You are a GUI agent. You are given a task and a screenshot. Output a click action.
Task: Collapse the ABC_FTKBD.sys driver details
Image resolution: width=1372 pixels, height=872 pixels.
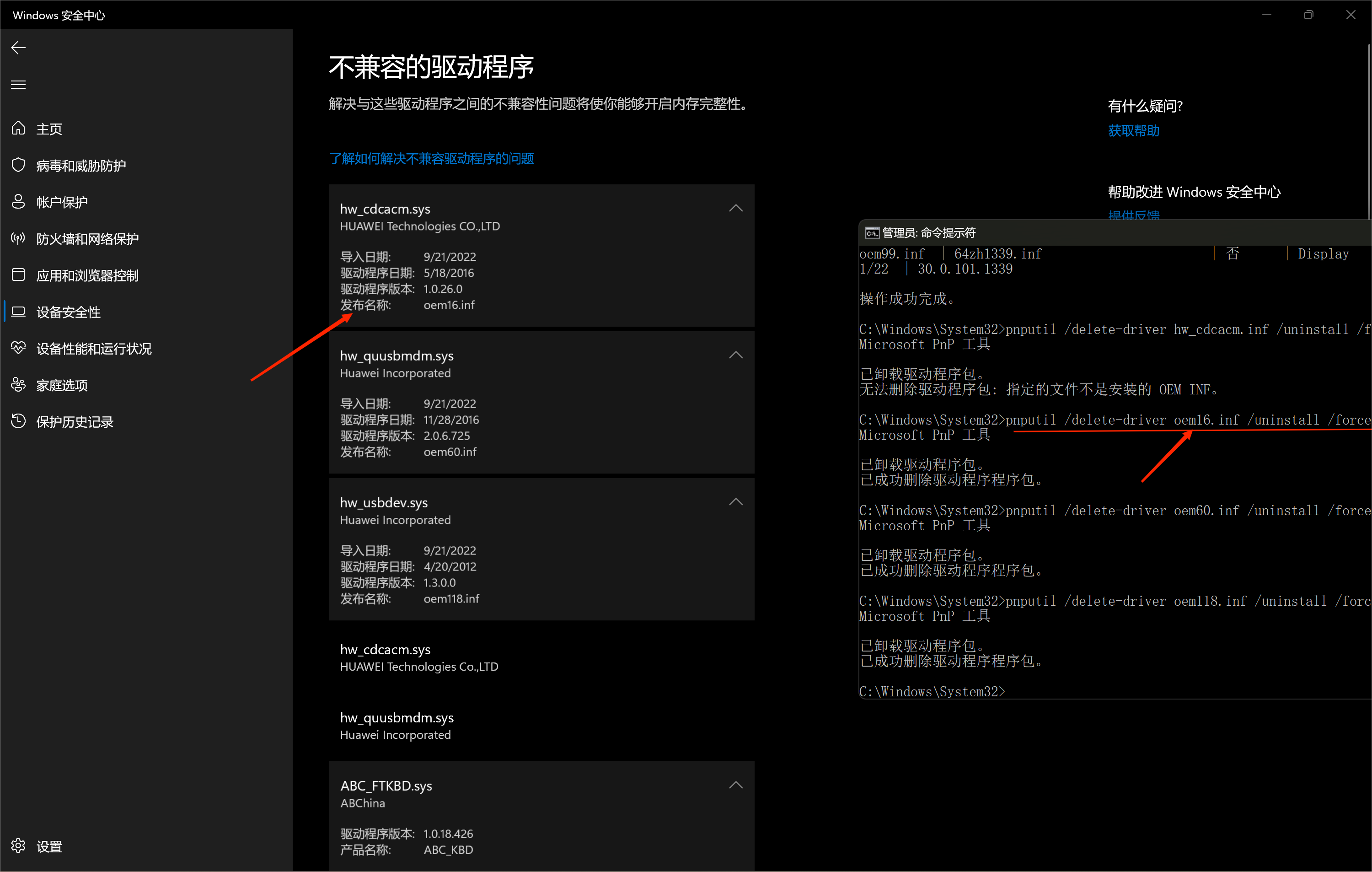click(x=735, y=786)
